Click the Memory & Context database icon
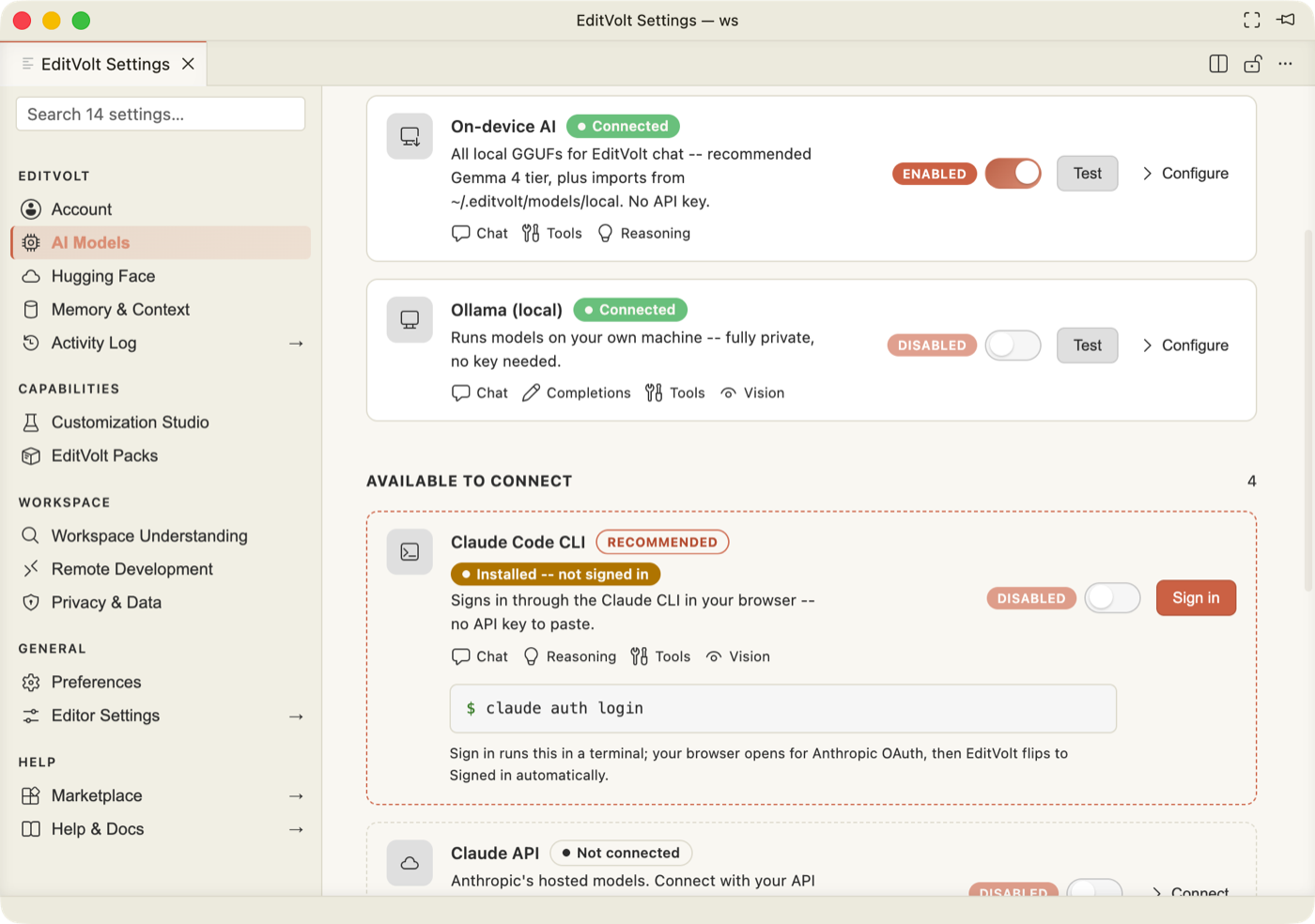 pos(31,309)
